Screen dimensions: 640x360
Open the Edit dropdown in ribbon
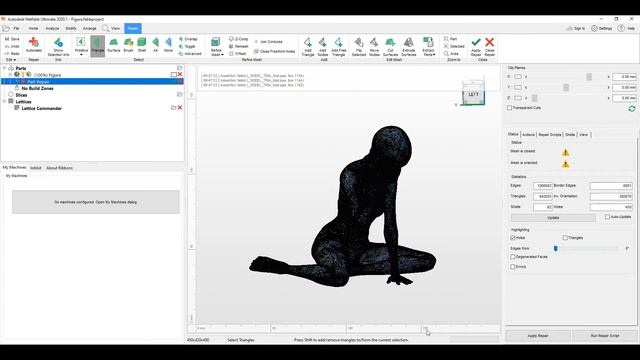coord(11,60)
